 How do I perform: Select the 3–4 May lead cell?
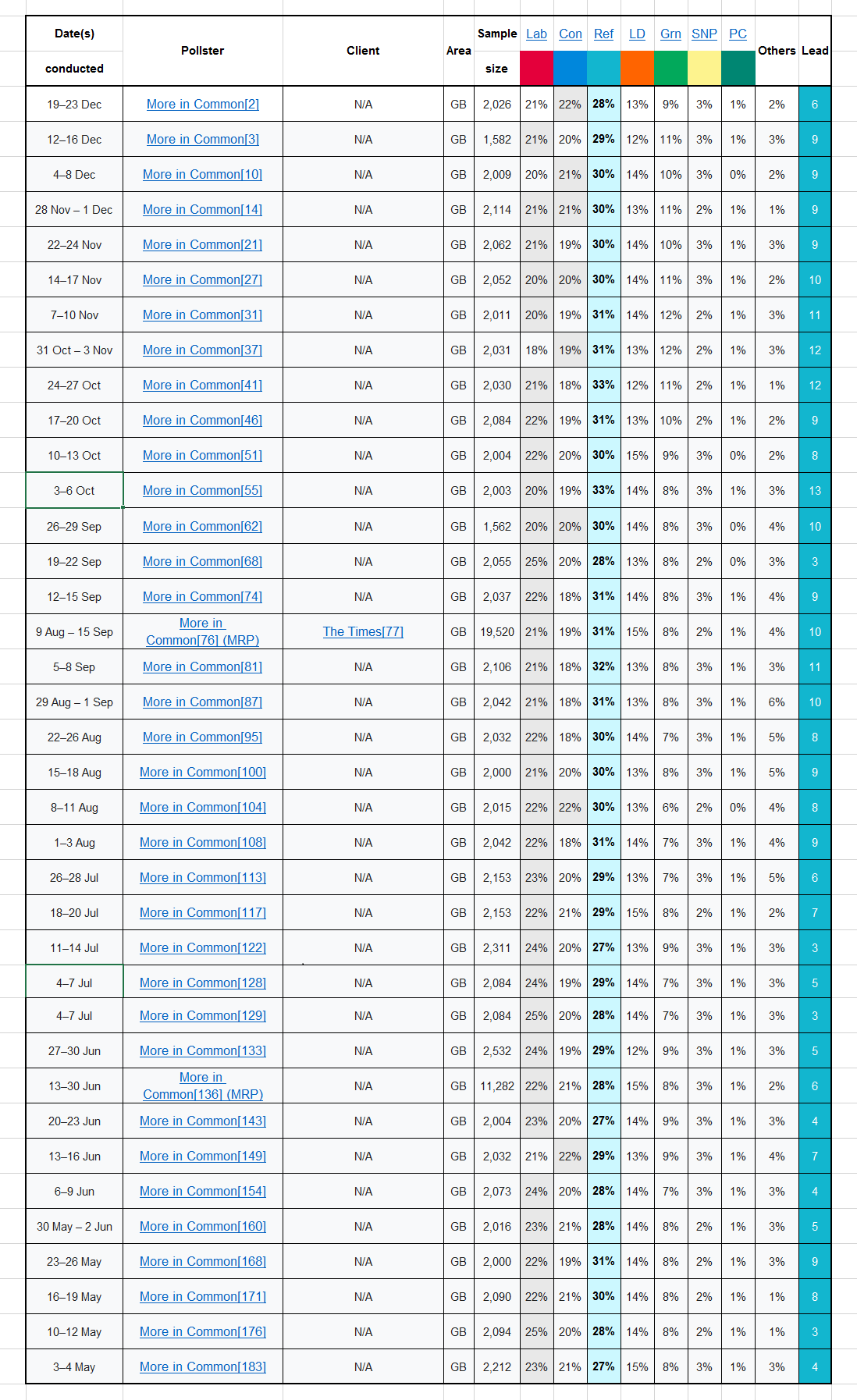814,1366
